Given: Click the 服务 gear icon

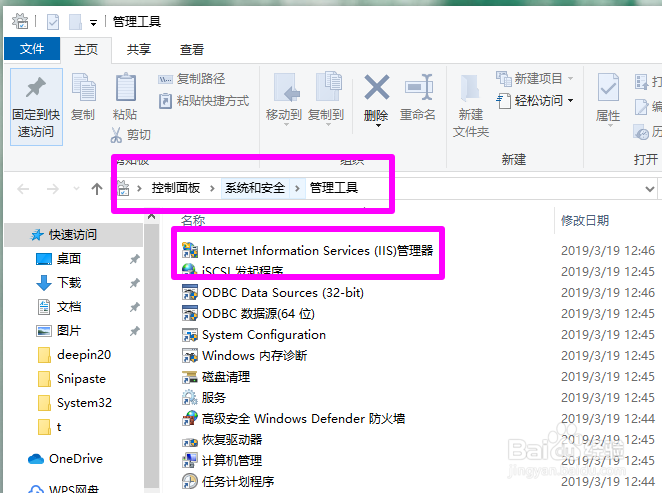Looking at the screenshot, I should 190,398.
